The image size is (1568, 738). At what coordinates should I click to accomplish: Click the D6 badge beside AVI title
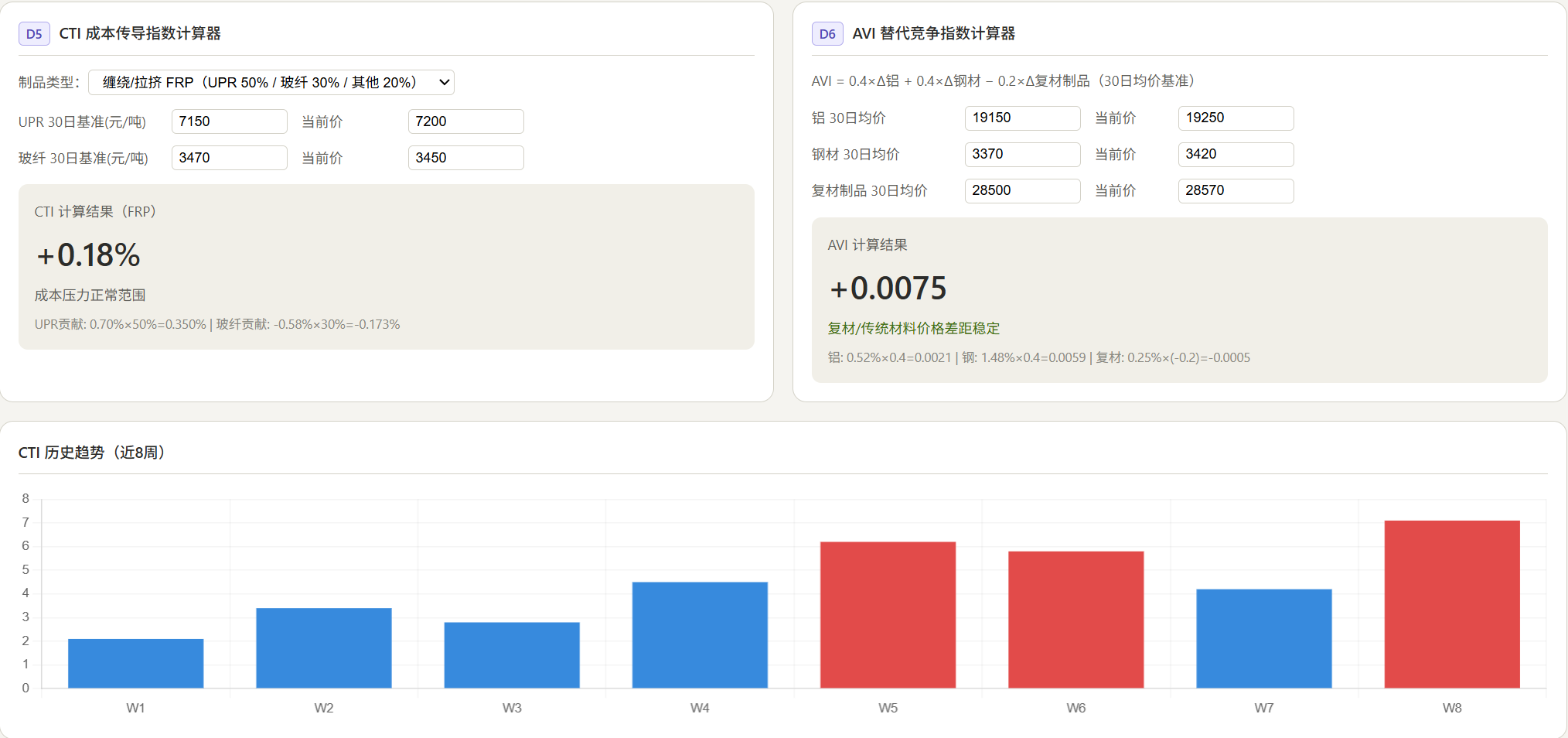pos(827,34)
